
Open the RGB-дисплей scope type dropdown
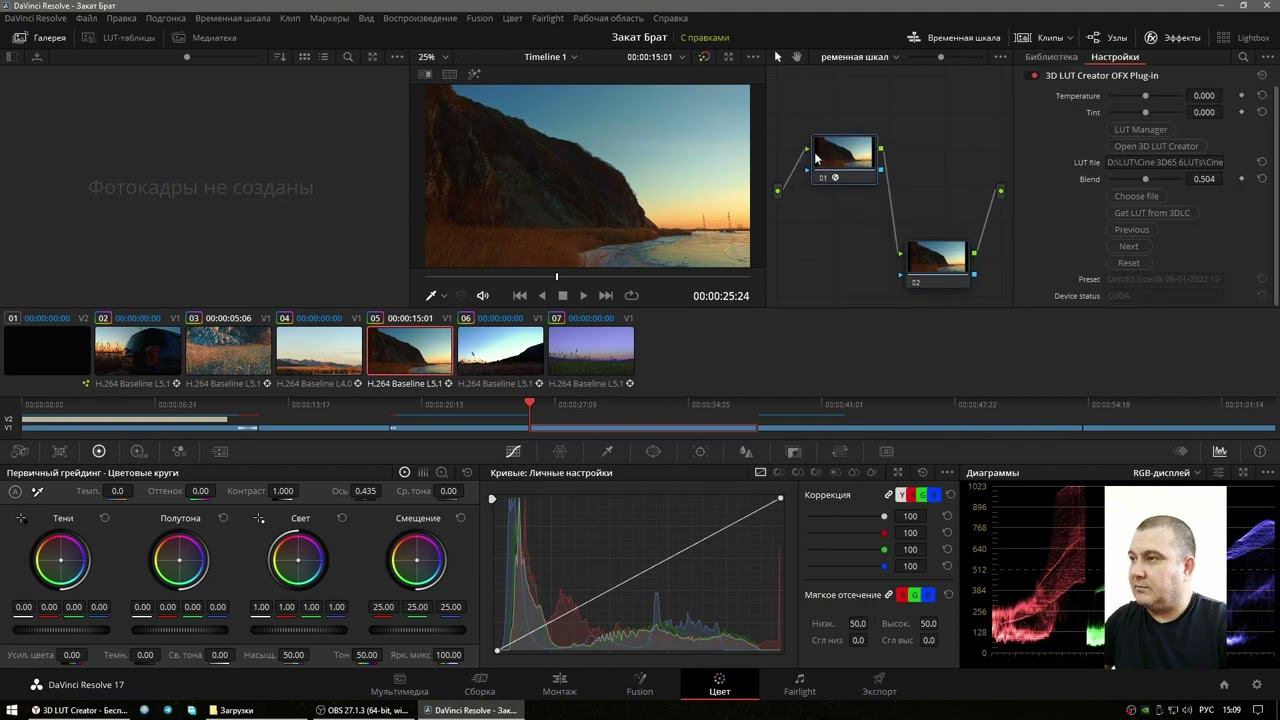point(1167,473)
